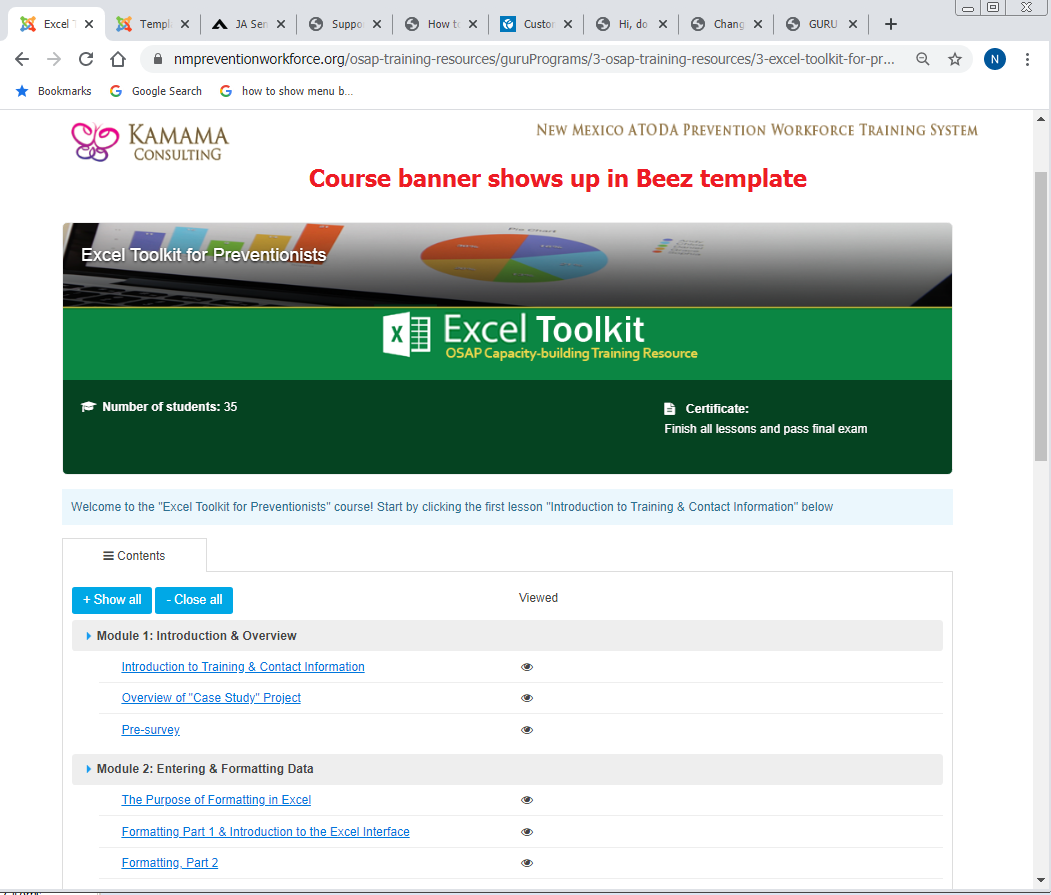Image resolution: width=1051 pixels, height=895 pixels.
Task: Click viewed eye icon for Formatting Part 1
Action: (x=527, y=832)
